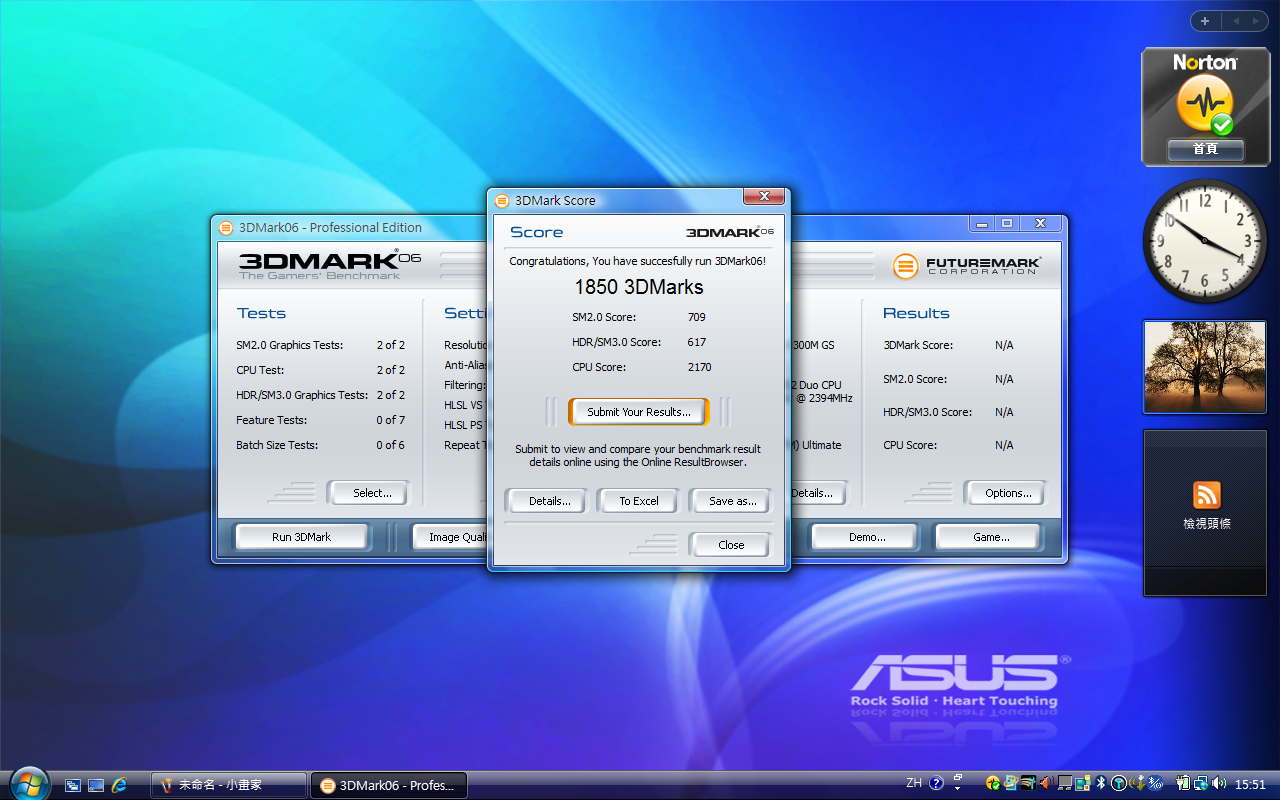
Task: Click the blue help question mark icon
Action: click(x=936, y=783)
